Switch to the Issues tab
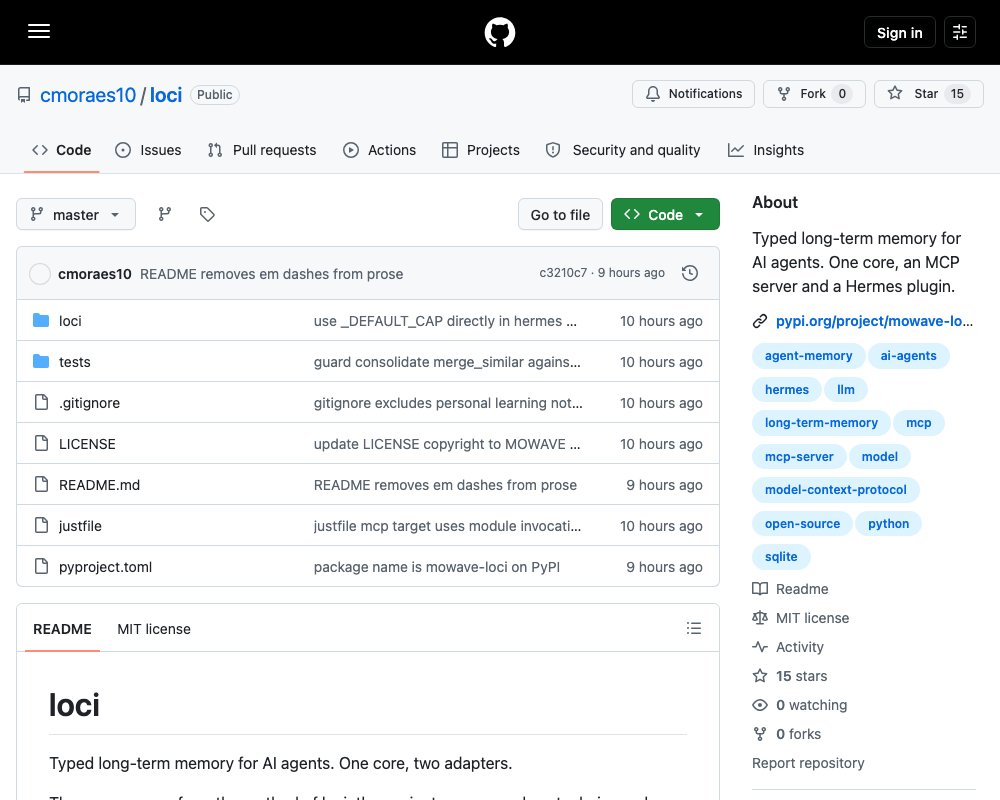 coord(148,150)
